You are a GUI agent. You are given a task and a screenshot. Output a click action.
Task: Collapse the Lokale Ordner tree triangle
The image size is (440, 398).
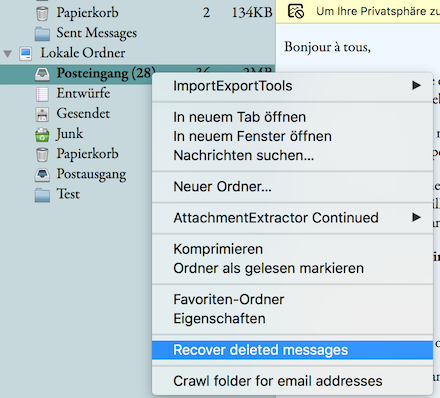(x=8, y=53)
